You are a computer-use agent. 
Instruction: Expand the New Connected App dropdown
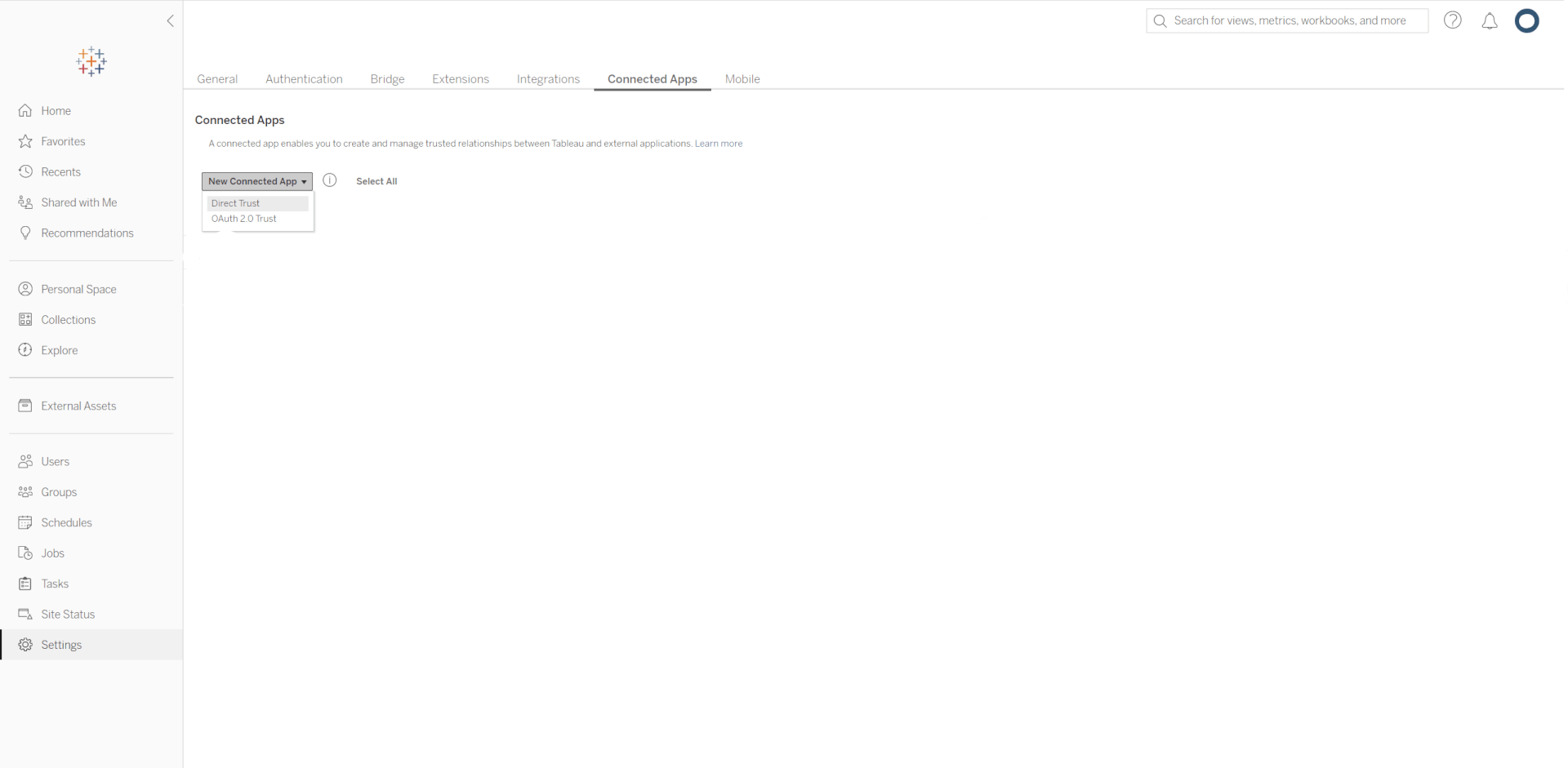[x=256, y=181]
